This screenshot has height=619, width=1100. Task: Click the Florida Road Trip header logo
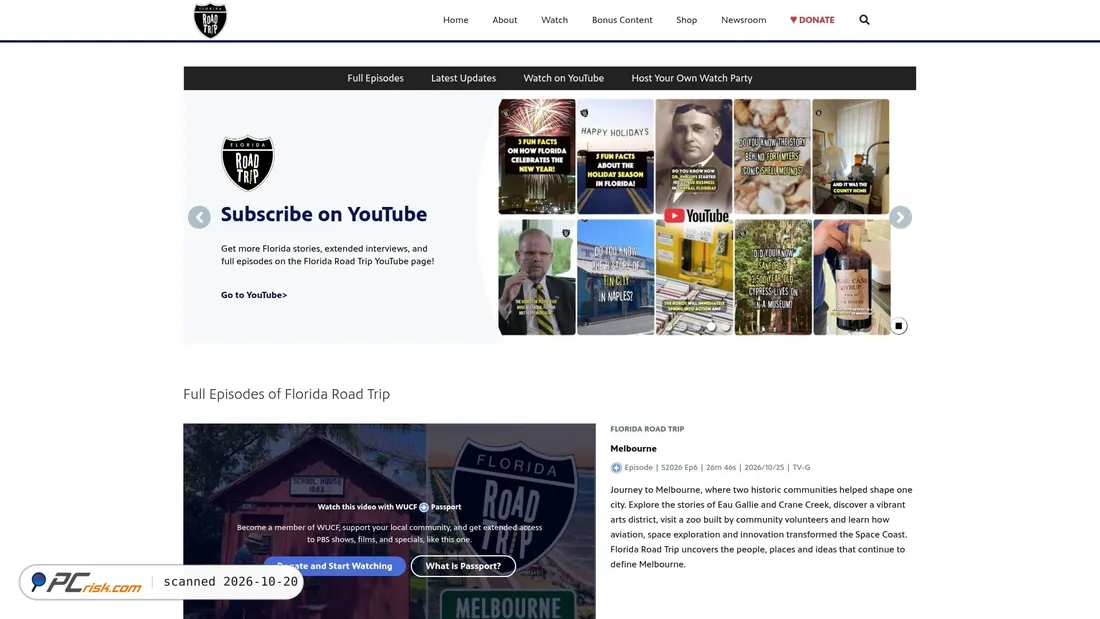tap(210, 20)
